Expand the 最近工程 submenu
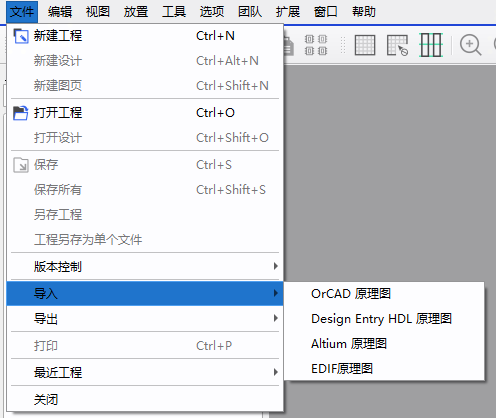 click(145, 372)
